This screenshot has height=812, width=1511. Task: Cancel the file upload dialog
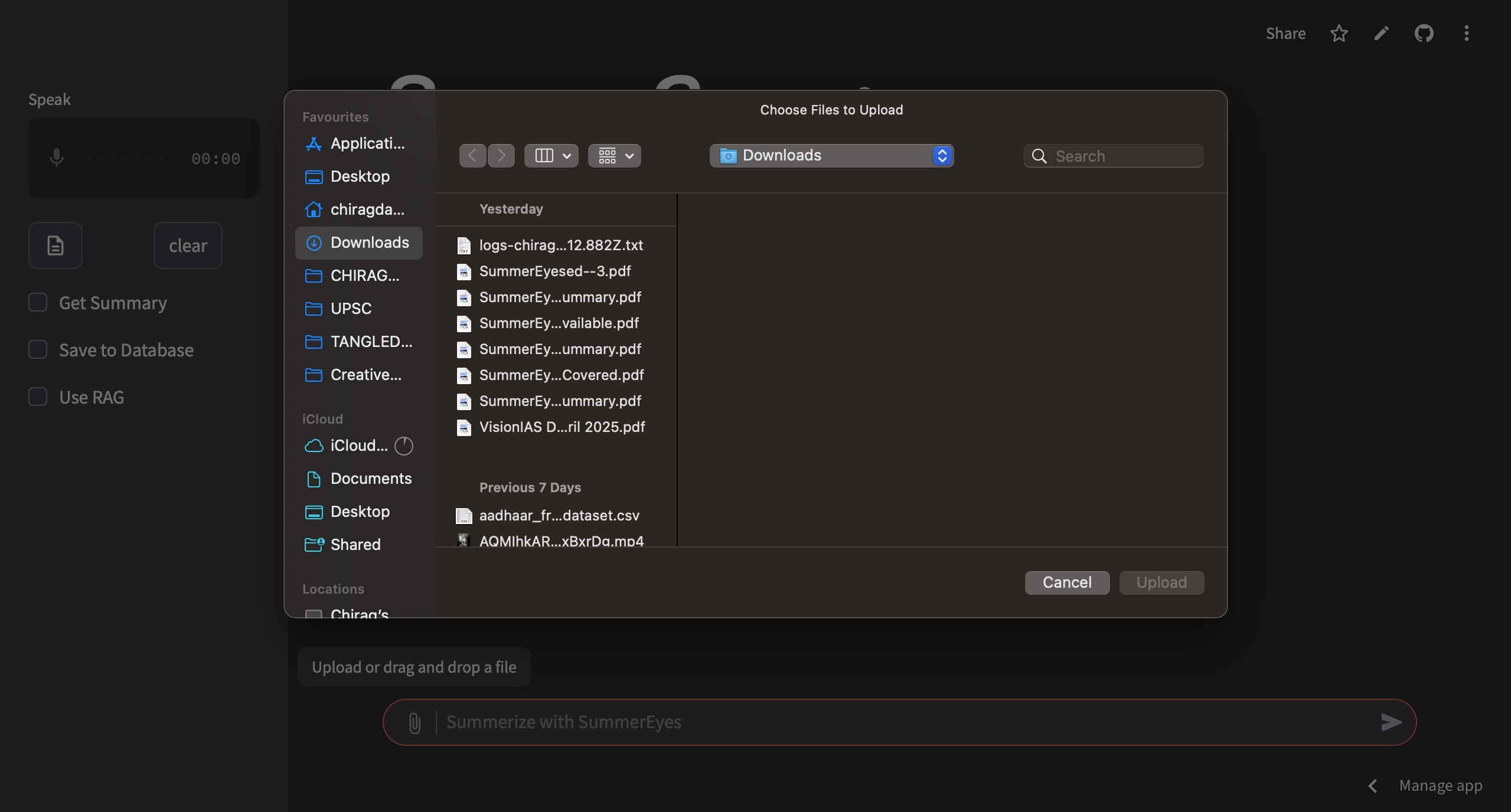tap(1066, 582)
